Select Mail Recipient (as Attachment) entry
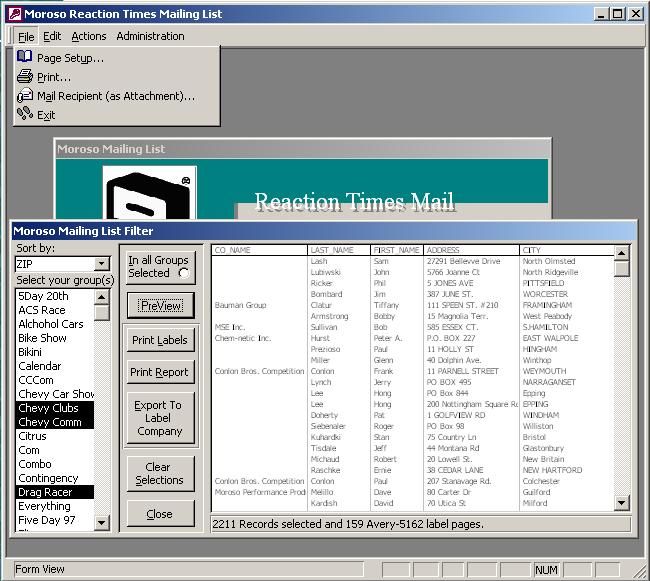The image size is (650, 581). coord(116,96)
